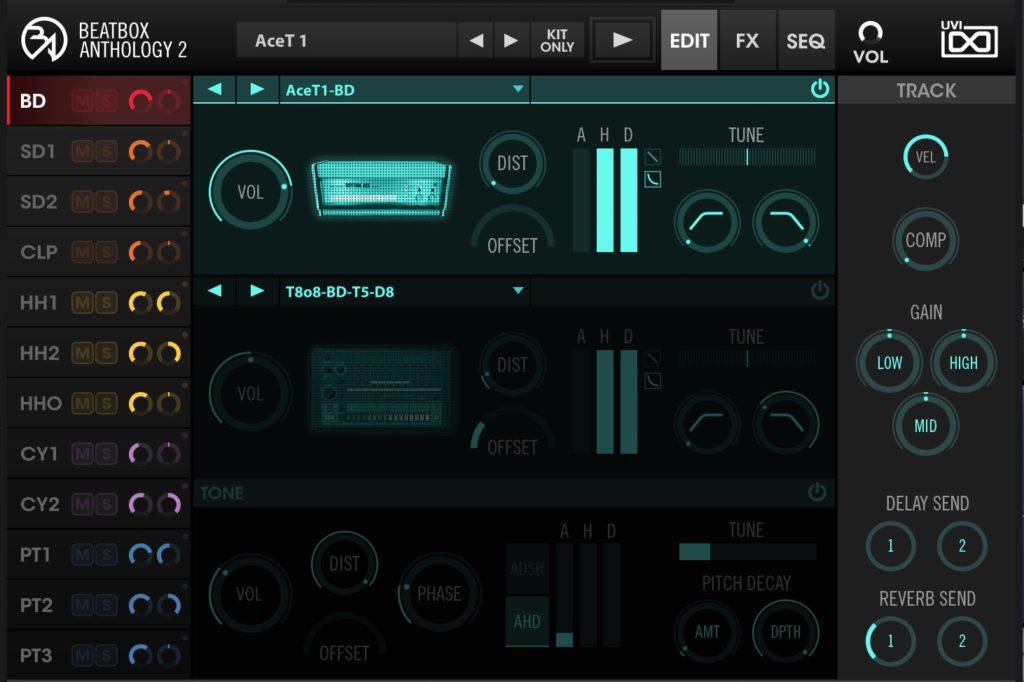Select exponential envelope curve in AceT1-BD layer
1024x682 pixels.
pyautogui.click(x=652, y=179)
